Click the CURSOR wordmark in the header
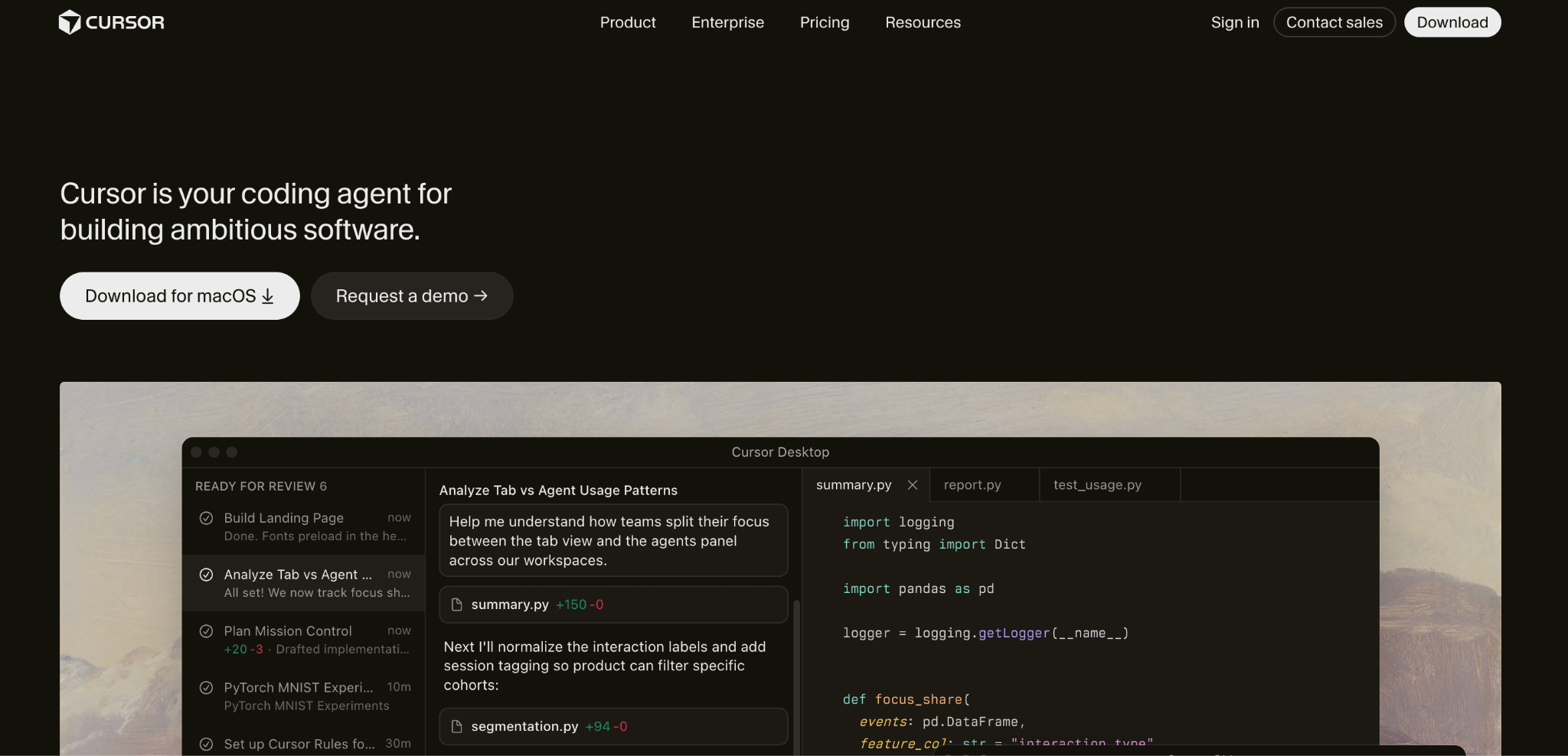1568x756 pixels. click(125, 22)
